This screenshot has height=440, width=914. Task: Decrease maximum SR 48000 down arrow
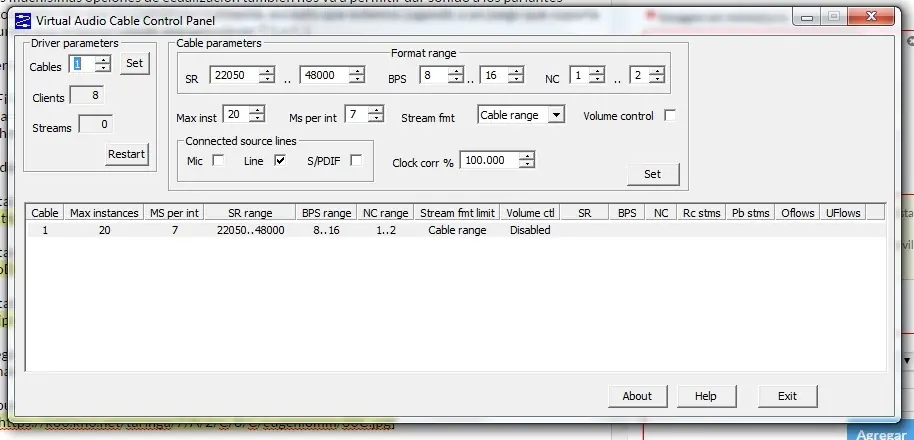click(x=357, y=79)
